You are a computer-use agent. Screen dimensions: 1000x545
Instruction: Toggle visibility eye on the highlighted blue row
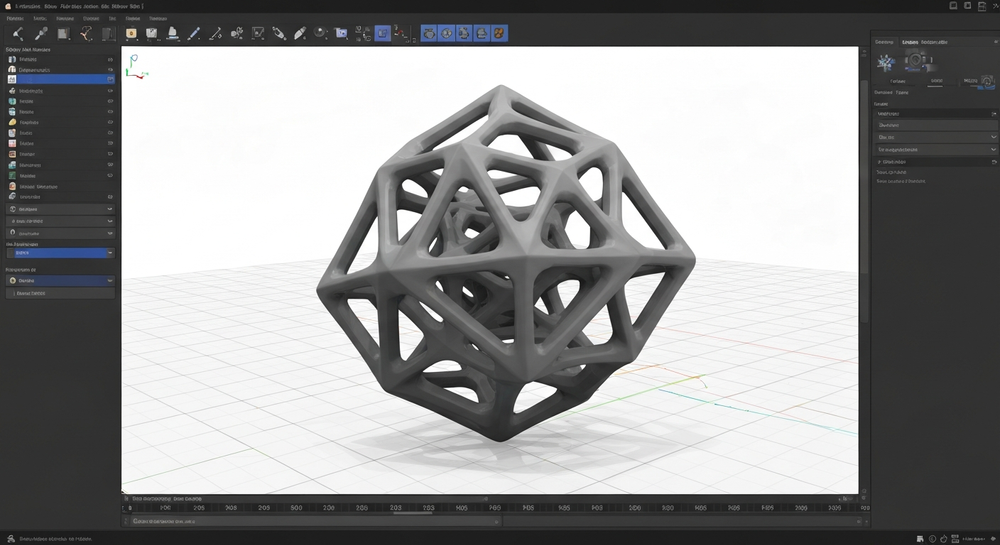[x=110, y=80]
